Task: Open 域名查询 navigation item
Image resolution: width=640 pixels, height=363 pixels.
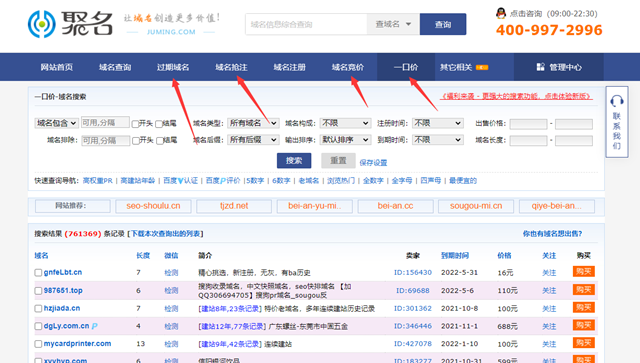Action: tap(115, 67)
